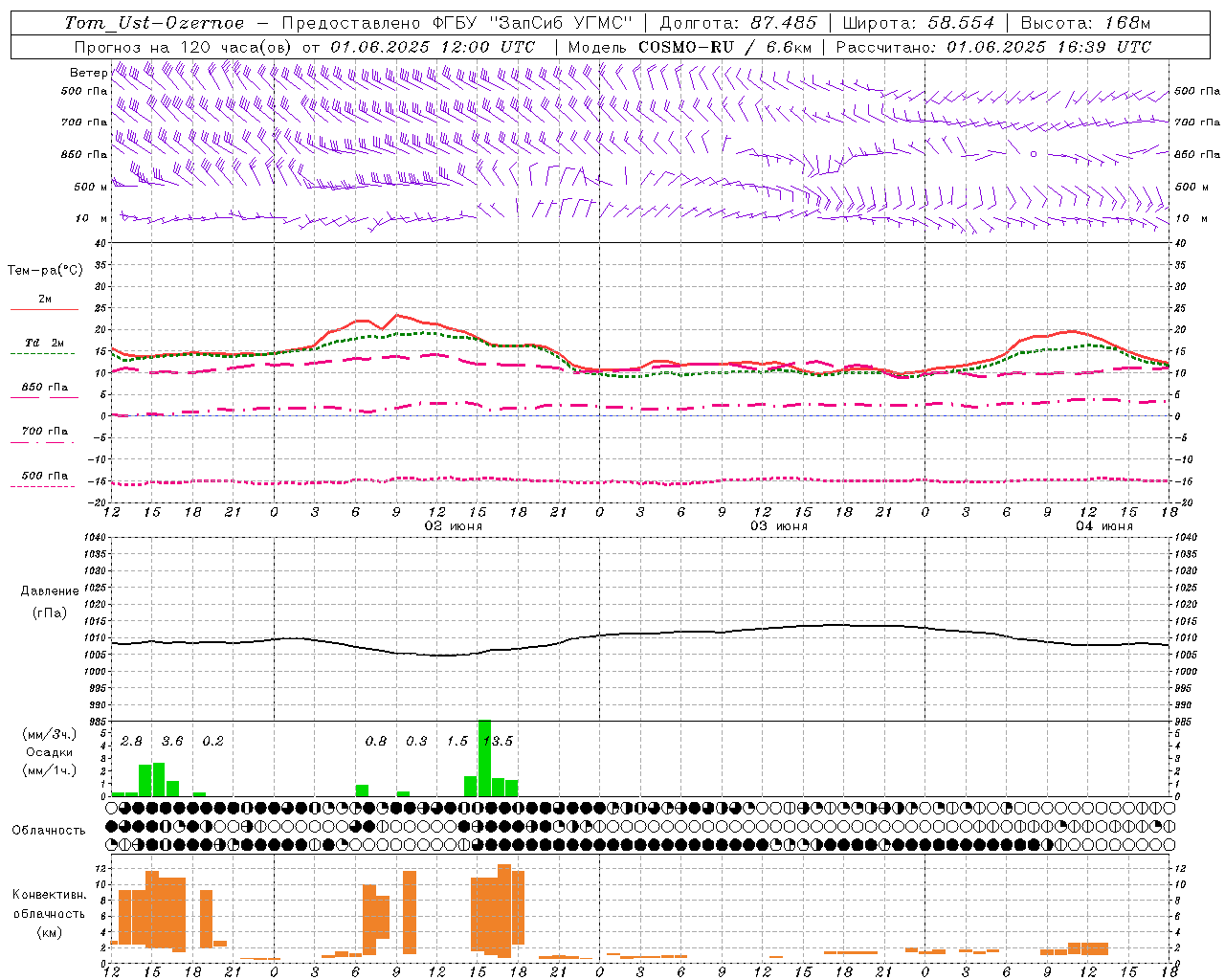The width and height of the screenshot is (1225, 980).
Task: Click the 3-hour precipitation value 1.5
Action: pos(457,741)
